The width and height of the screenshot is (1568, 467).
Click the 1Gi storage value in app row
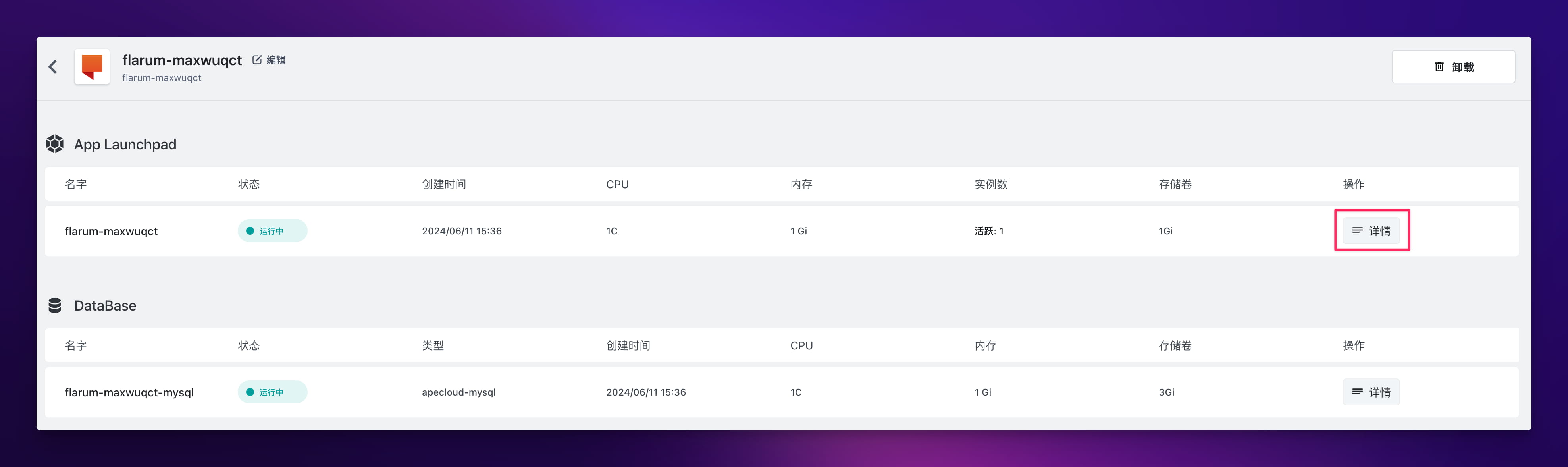tap(1165, 231)
